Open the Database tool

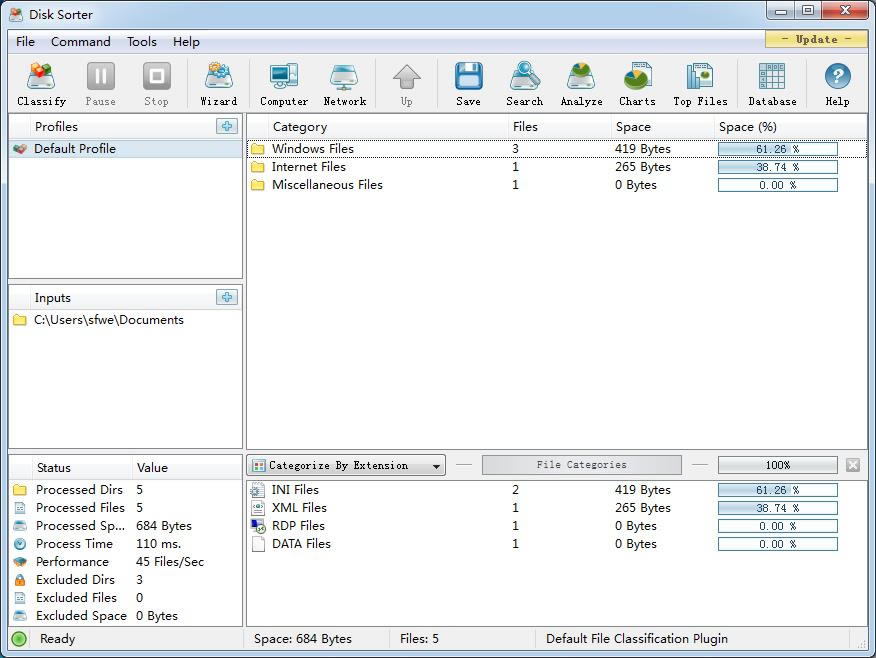click(x=772, y=84)
